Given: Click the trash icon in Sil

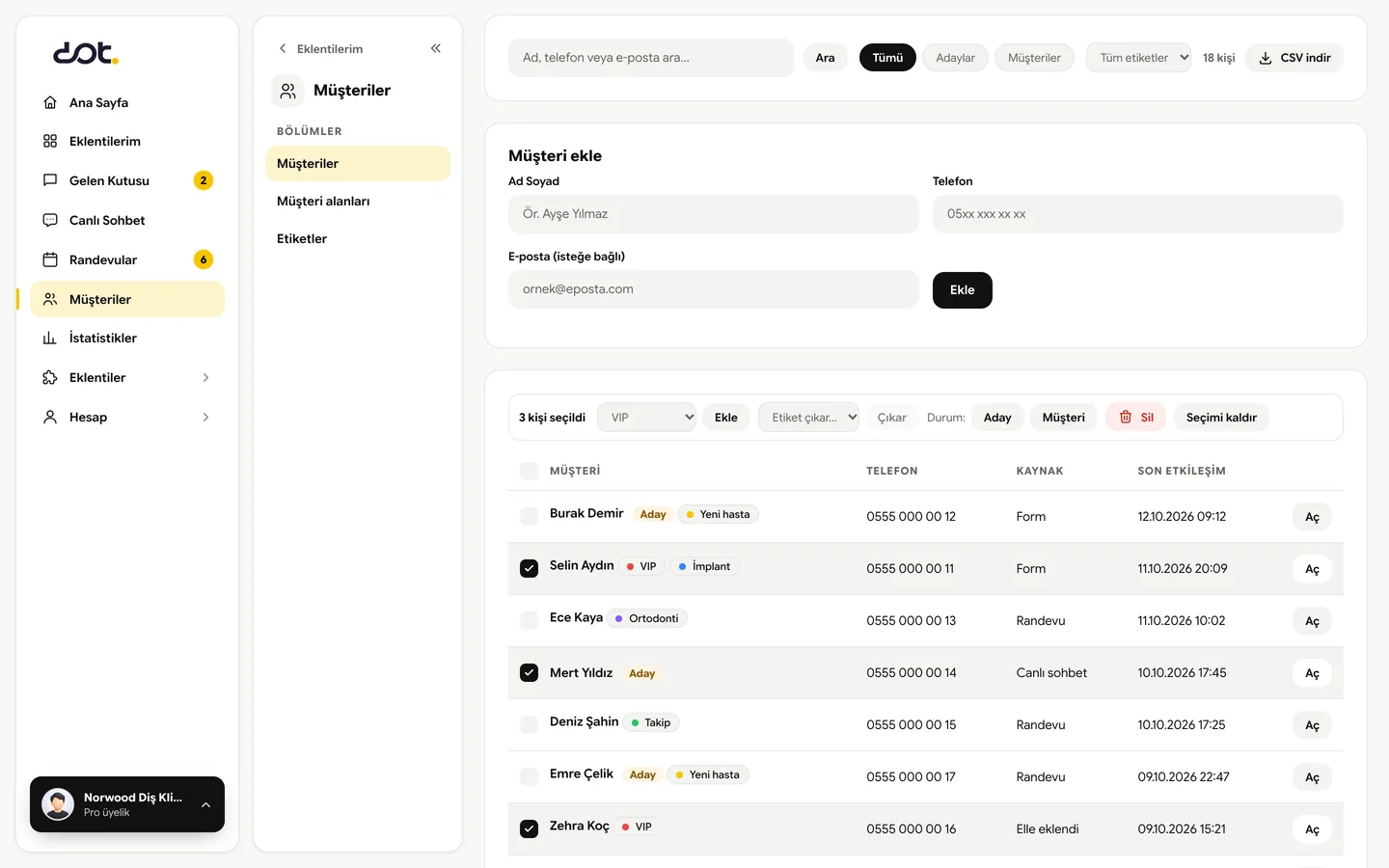Looking at the screenshot, I should 1126,417.
